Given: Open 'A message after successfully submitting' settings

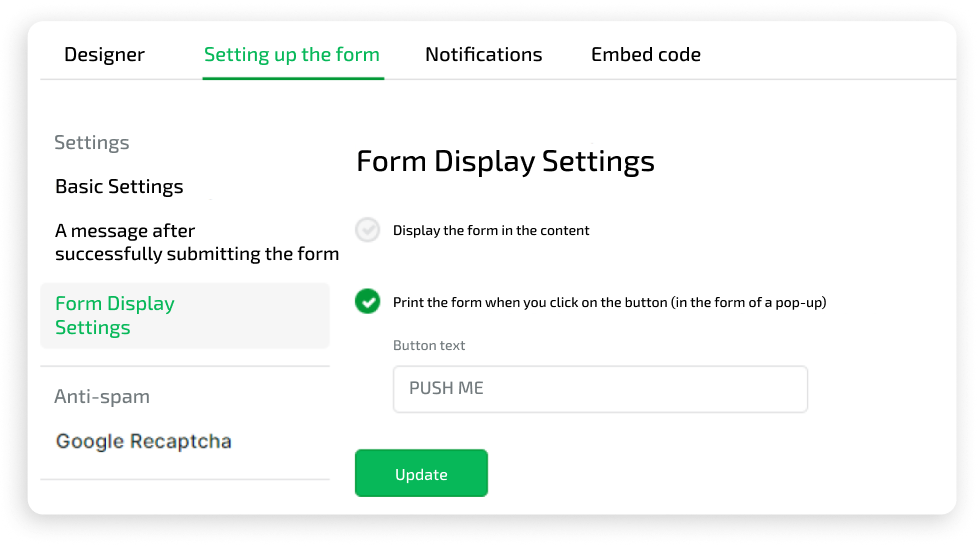Looking at the screenshot, I should coord(196,243).
